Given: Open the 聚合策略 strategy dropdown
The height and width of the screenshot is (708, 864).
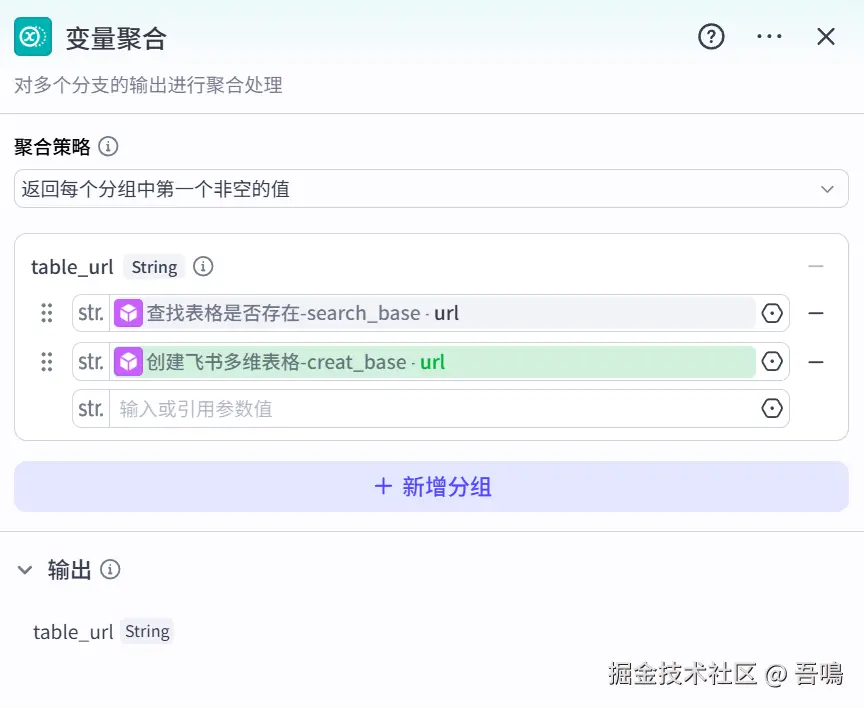Looking at the screenshot, I should click(x=431, y=188).
